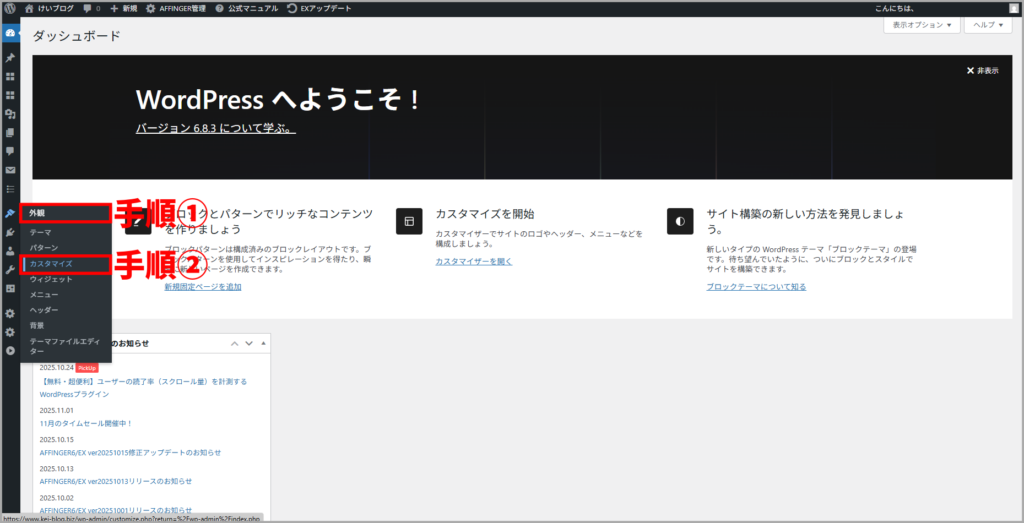Open Comments via the sidebar bubble icon
The image size is (1024, 523).
(10, 151)
